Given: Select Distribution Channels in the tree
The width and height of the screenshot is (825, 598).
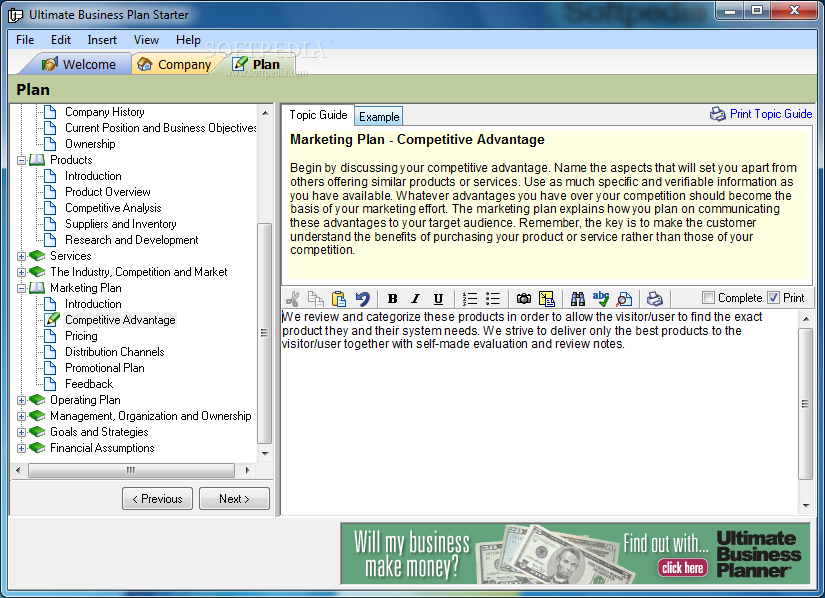Looking at the screenshot, I should point(115,352).
